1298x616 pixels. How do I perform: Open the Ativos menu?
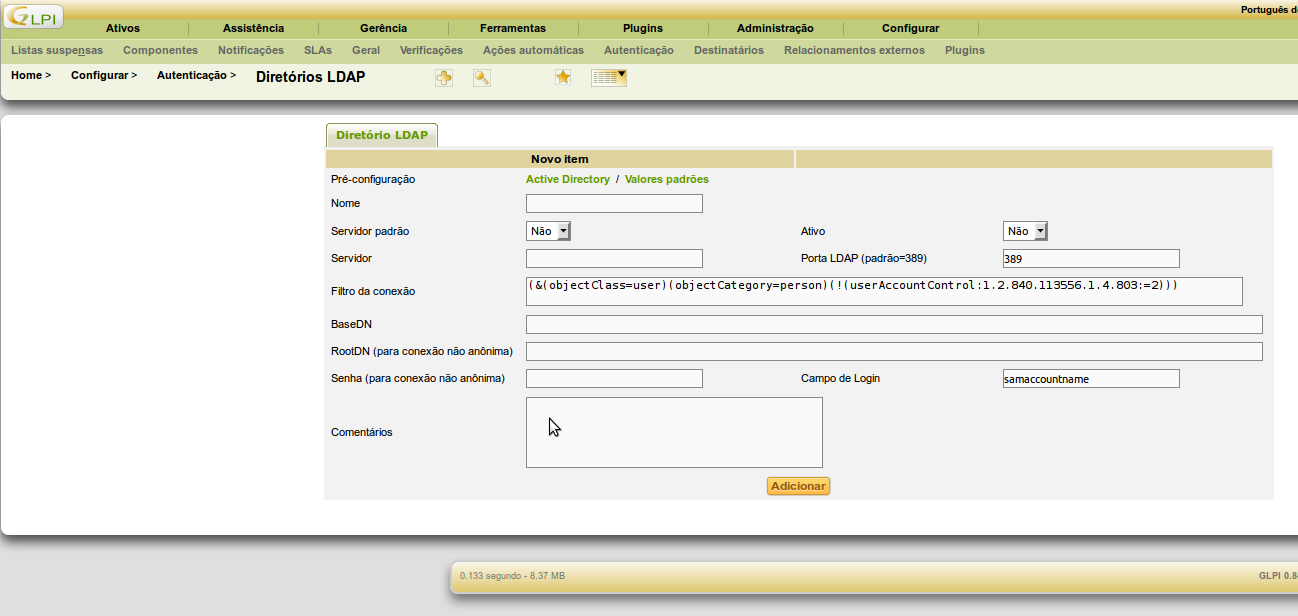(x=122, y=28)
